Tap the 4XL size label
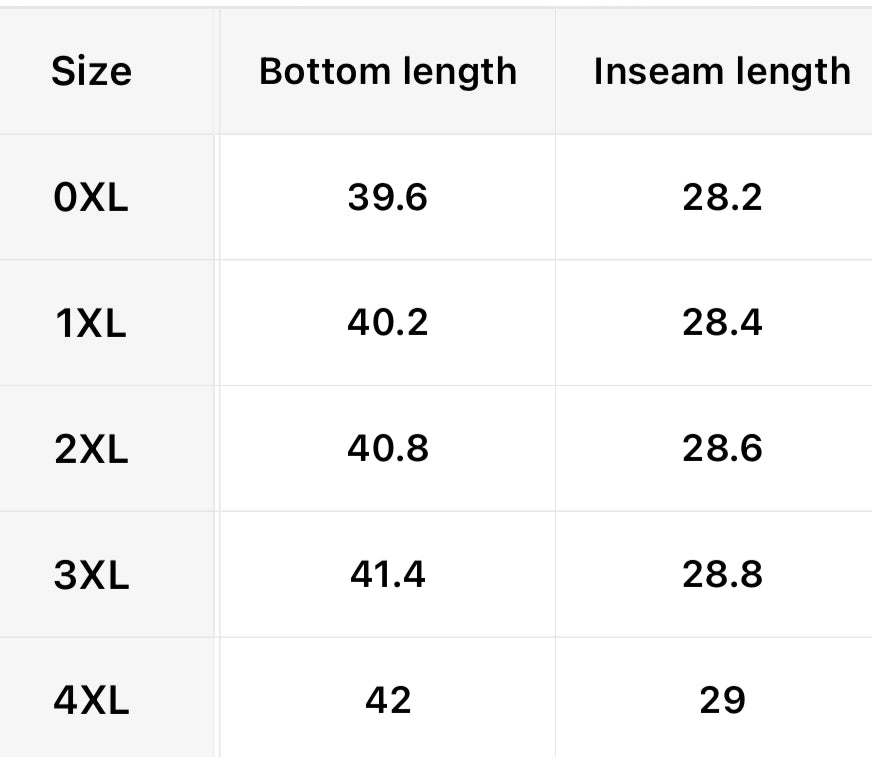Image resolution: width=872 pixels, height=757 pixels. point(91,700)
